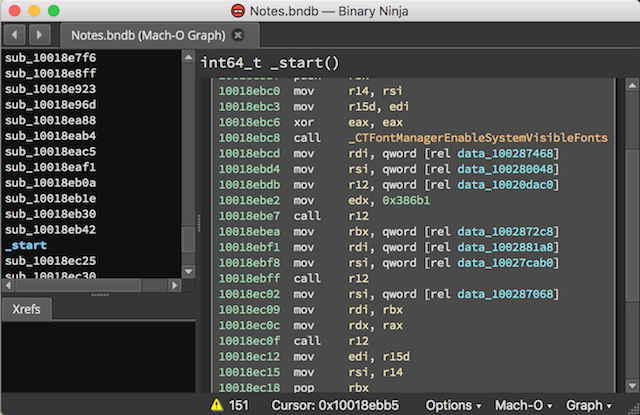Select function sub_10018eb42 in list
640x415 pixels.
click(x=51, y=230)
